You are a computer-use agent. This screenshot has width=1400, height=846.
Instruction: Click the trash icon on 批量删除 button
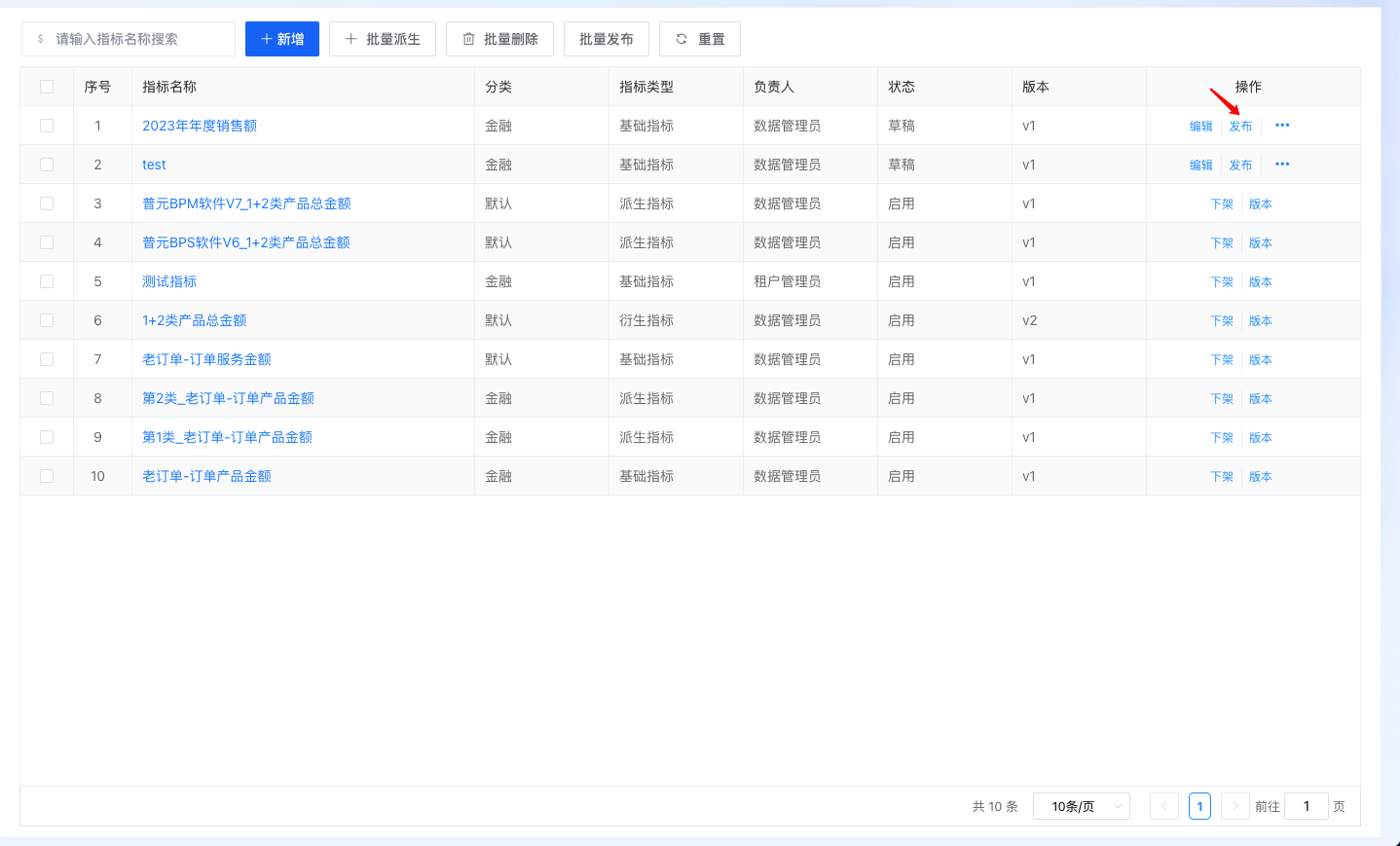pos(468,39)
